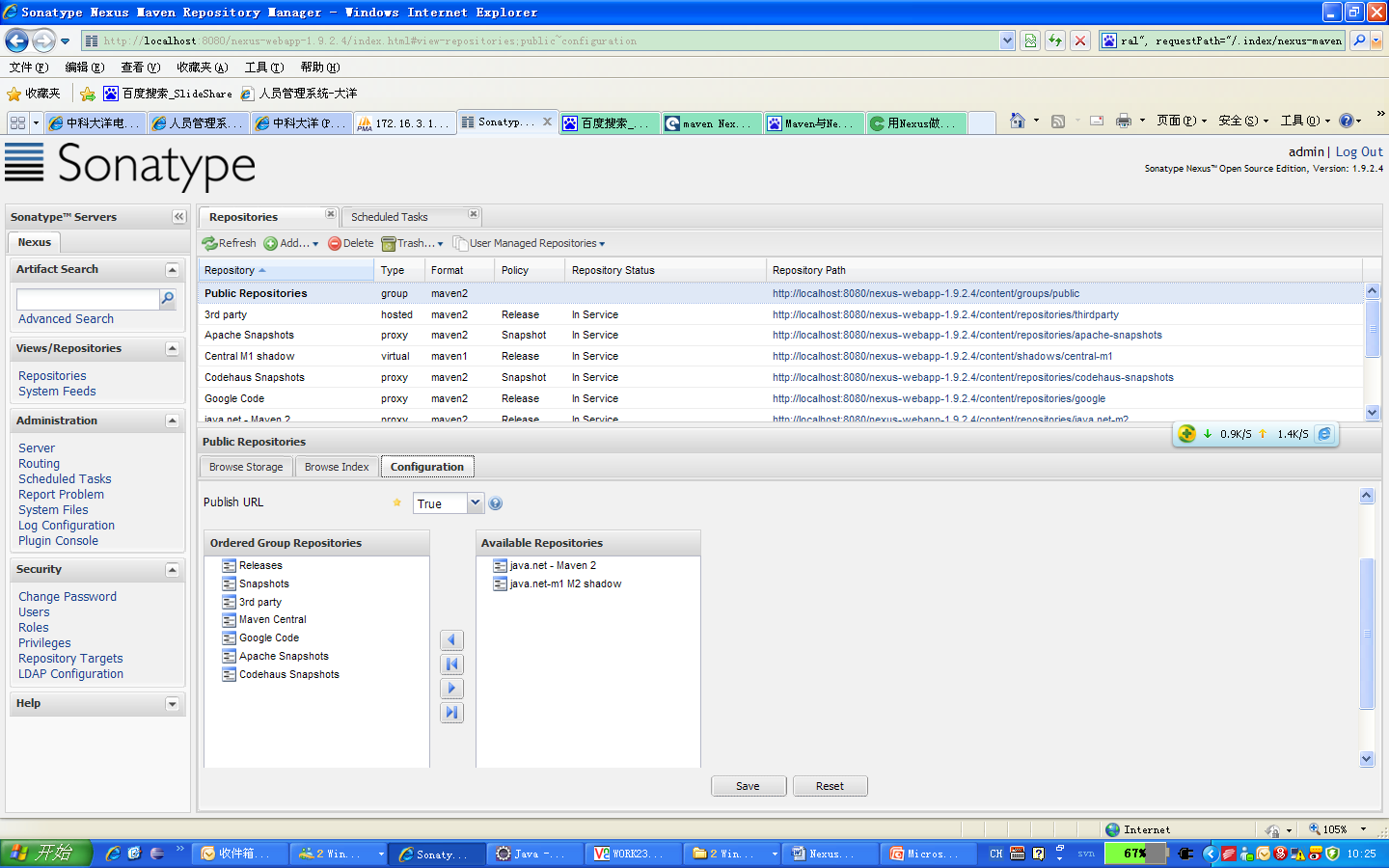
Task: Open the Plugin Console link
Action: (58, 540)
